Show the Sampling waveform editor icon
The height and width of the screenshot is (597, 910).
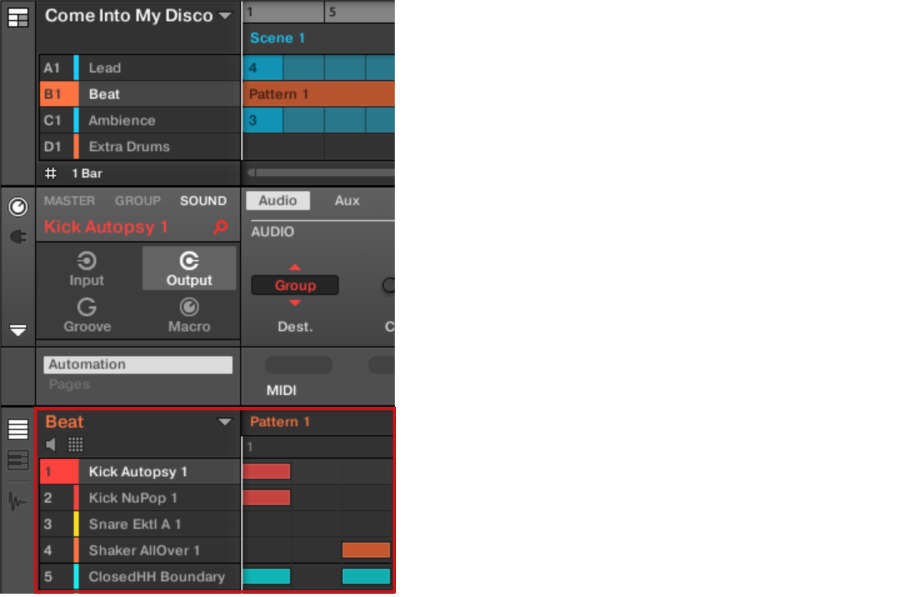click(18, 500)
